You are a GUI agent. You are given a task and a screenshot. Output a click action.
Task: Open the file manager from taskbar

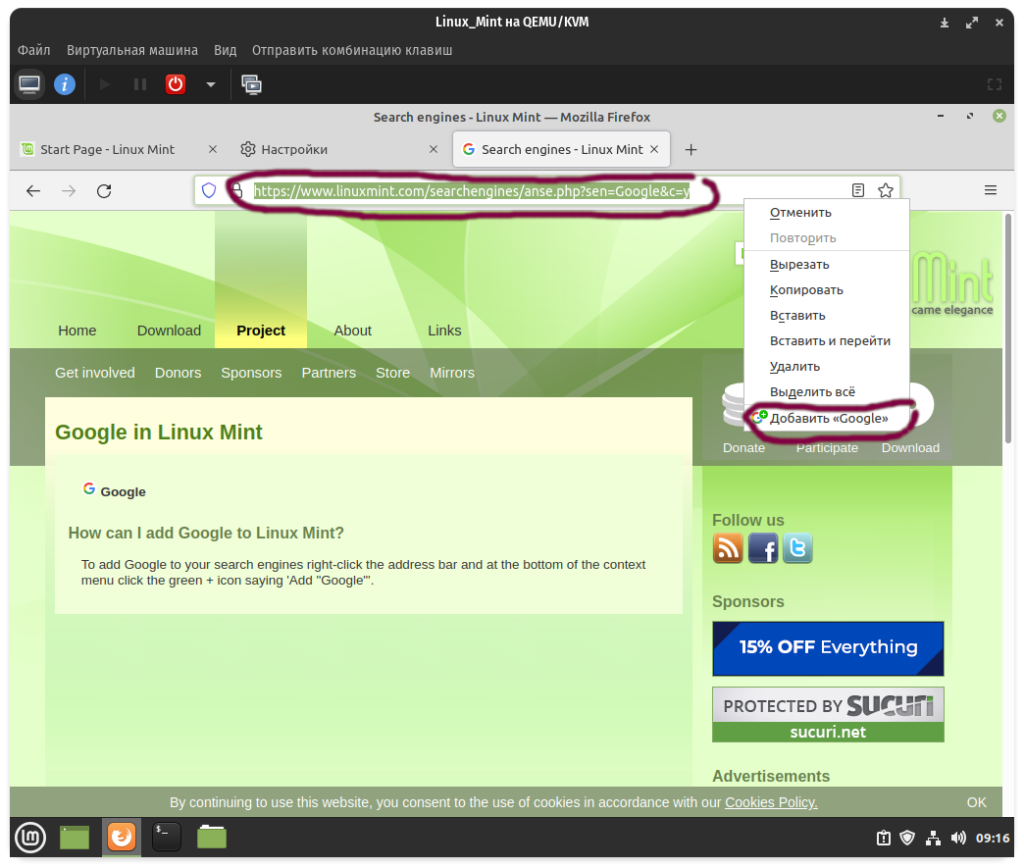point(212,837)
